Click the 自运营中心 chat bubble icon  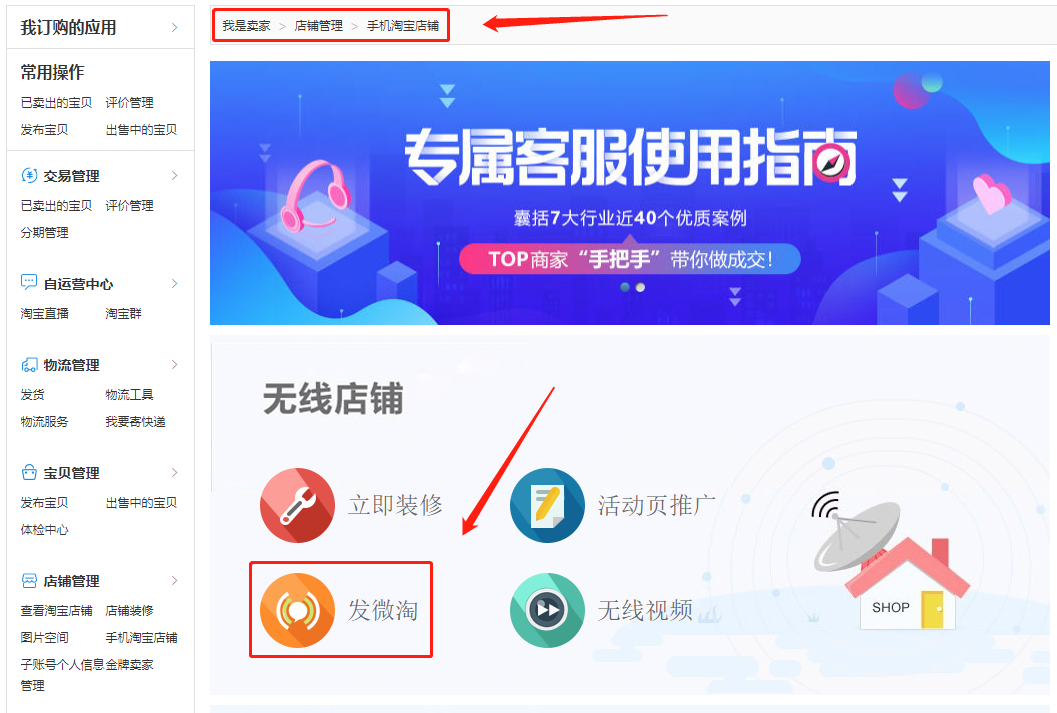pyautogui.click(x=29, y=282)
